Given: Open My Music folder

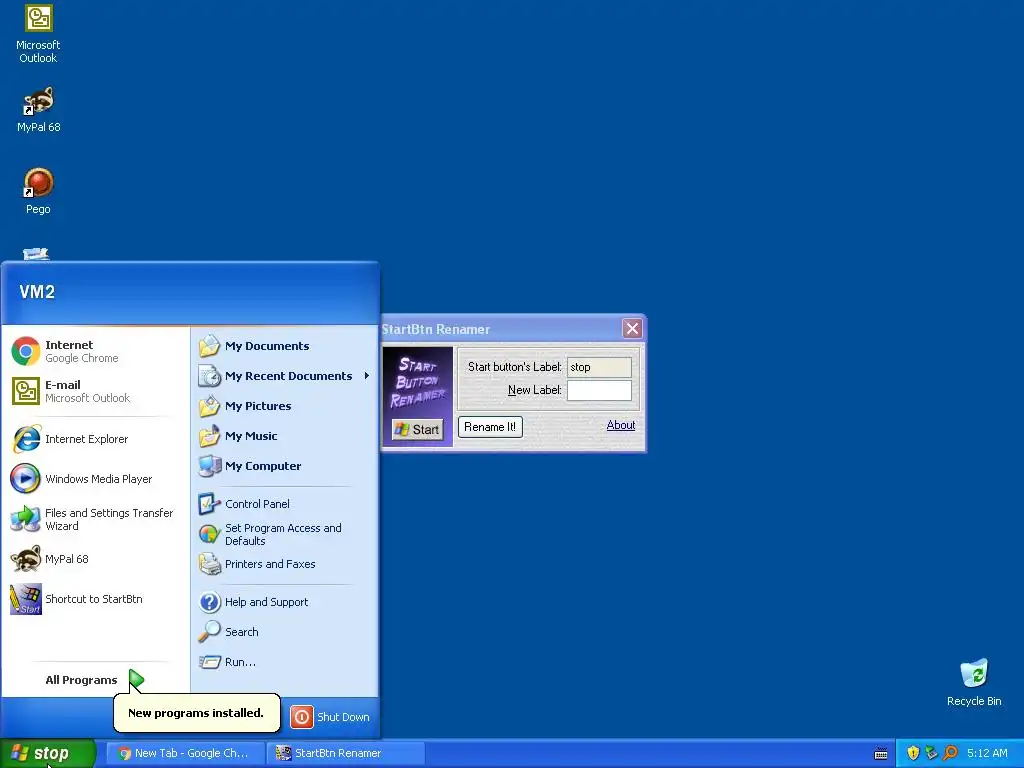Looking at the screenshot, I should (x=284, y=436).
